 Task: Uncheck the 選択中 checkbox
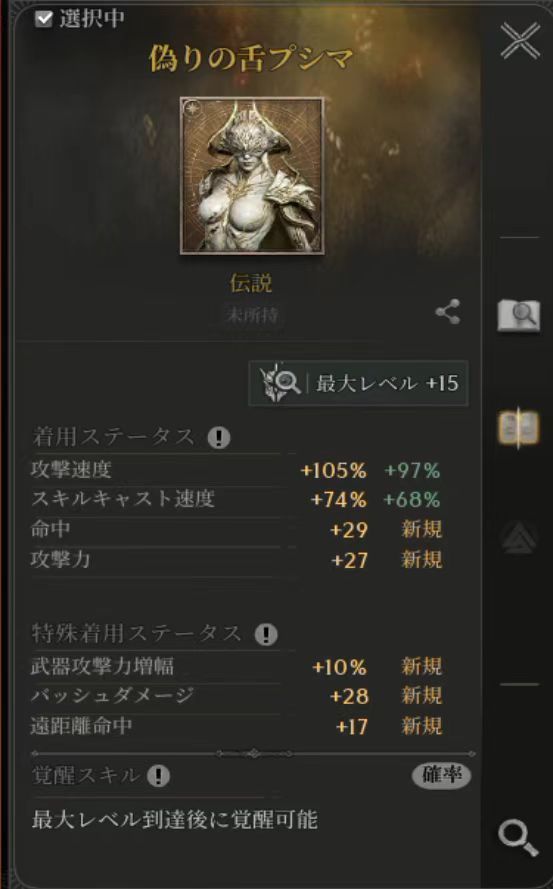[x=44, y=19]
